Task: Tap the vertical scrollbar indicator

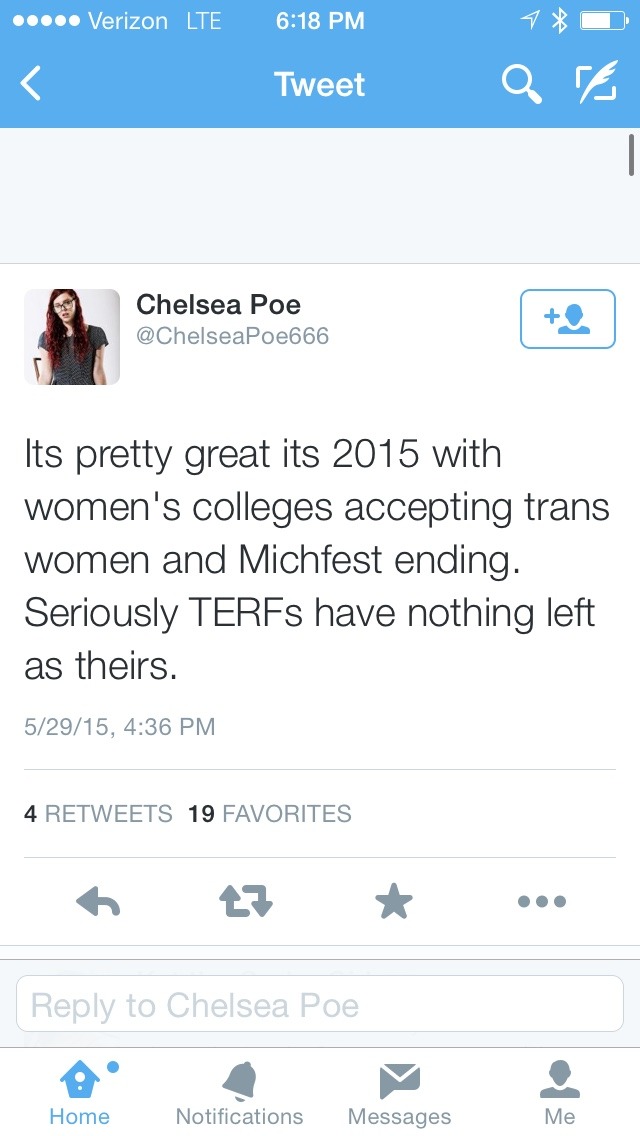Action: (632, 155)
